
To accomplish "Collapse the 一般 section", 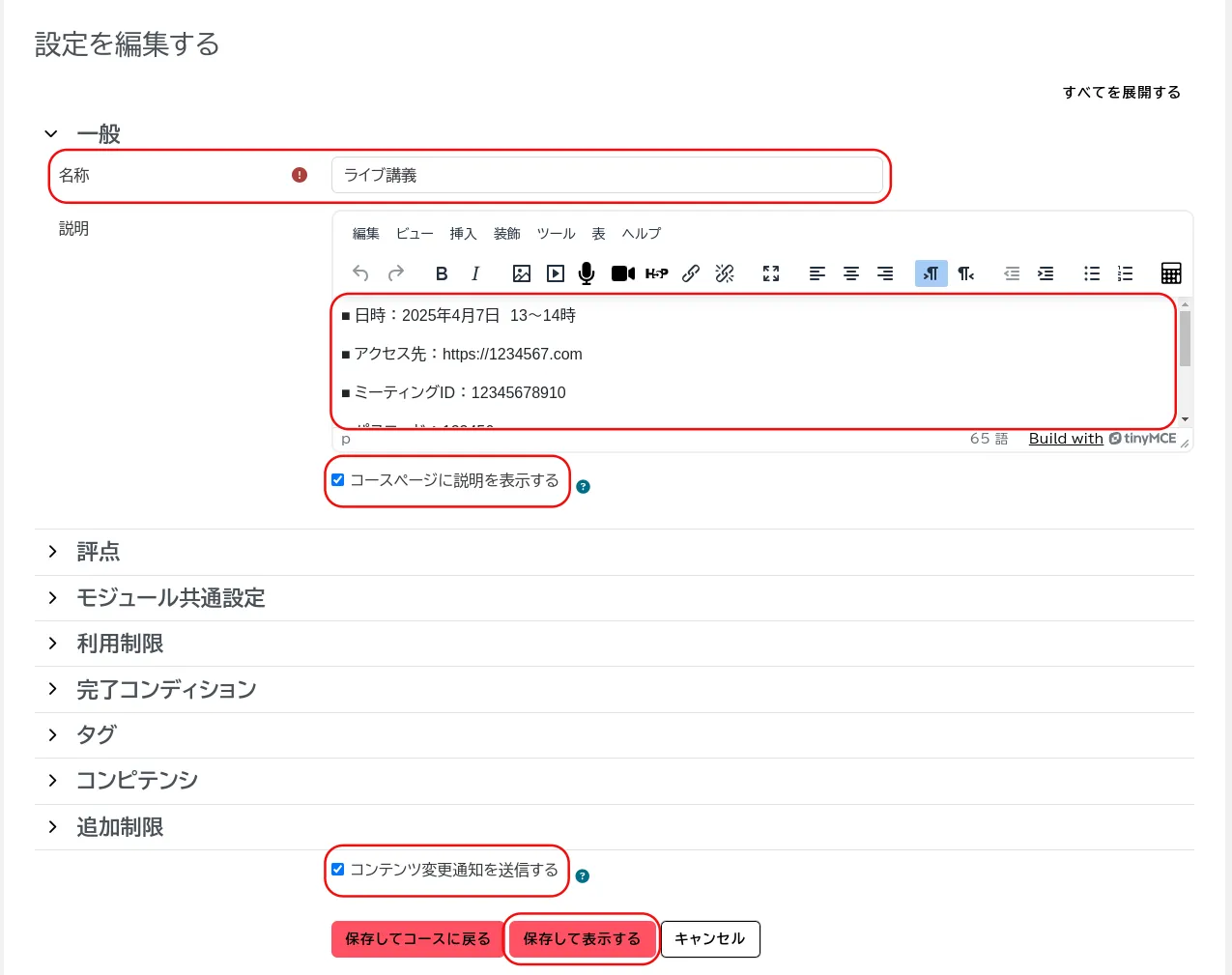I will click(x=52, y=134).
